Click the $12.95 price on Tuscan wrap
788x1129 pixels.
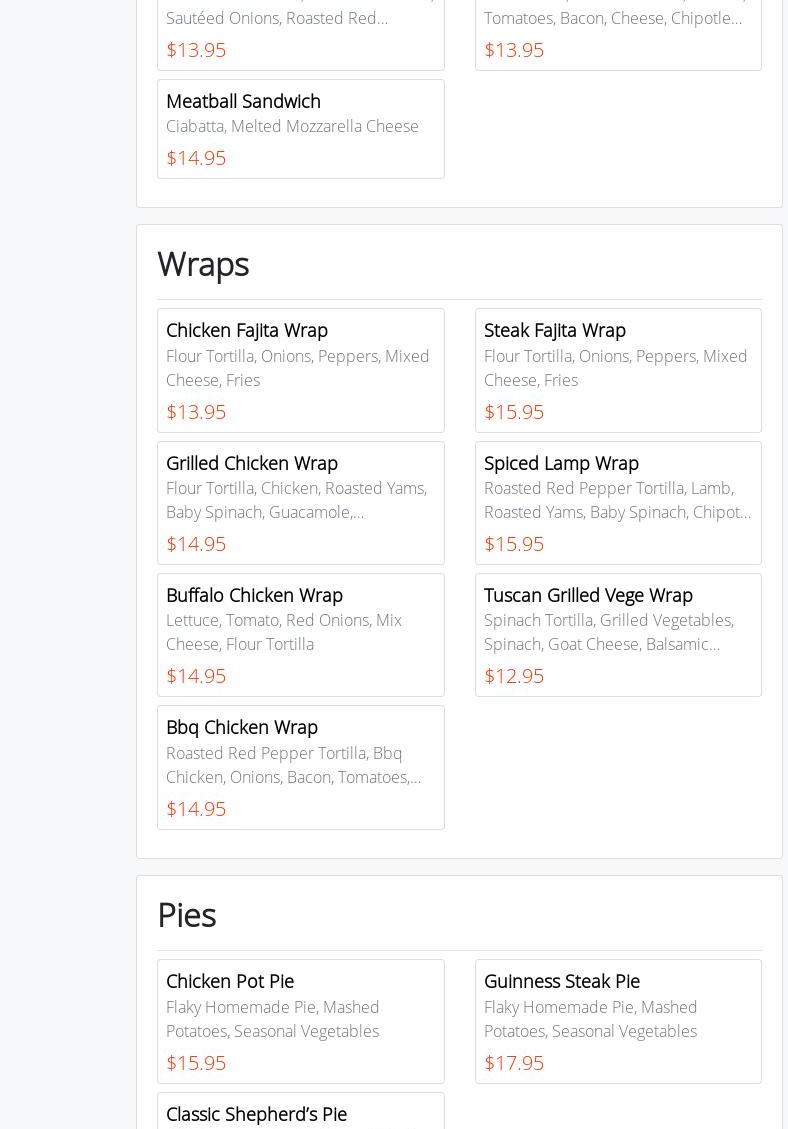pyautogui.click(x=514, y=676)
